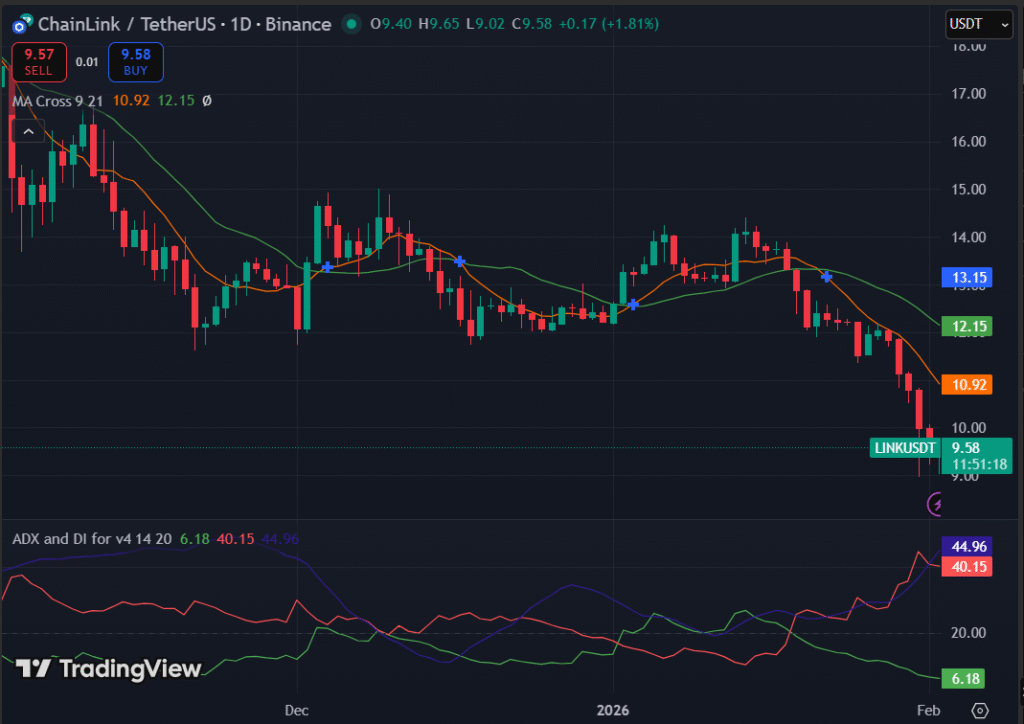Click the 12.15 green MA price label
Viewport: 1024px width, 724px height.
[x=967, y=326]
